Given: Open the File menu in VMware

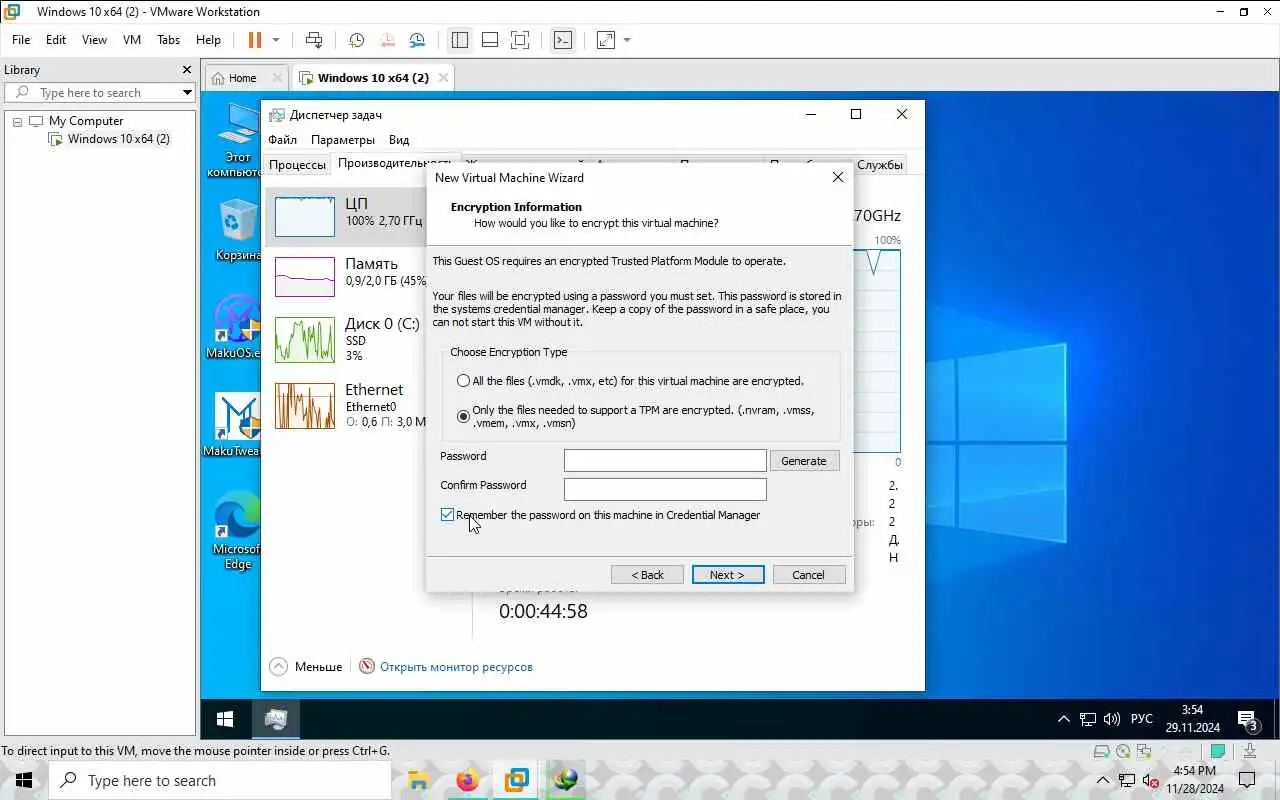Looking at the screenshot, I should (21, 40).
